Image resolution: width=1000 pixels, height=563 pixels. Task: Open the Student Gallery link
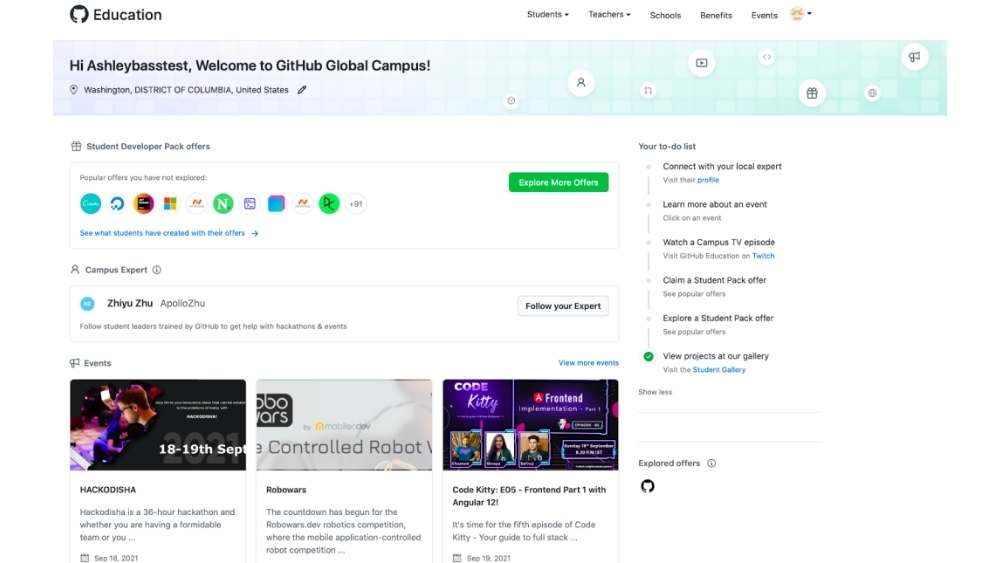pos(719,370)
